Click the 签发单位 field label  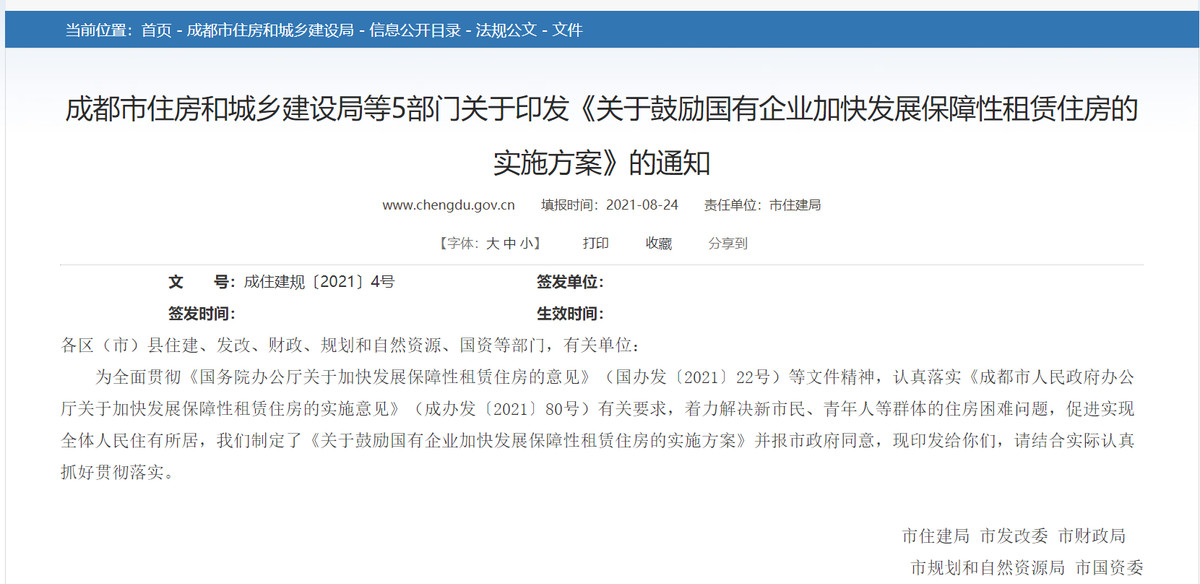click(x=569, y=282)
